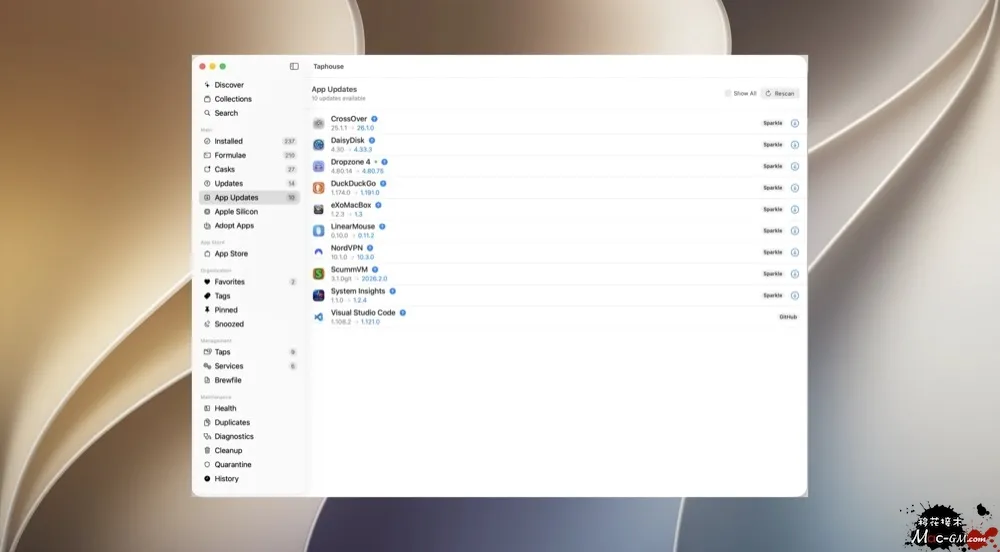Click the DuckDuckGo app name

(x=353, y=184)
